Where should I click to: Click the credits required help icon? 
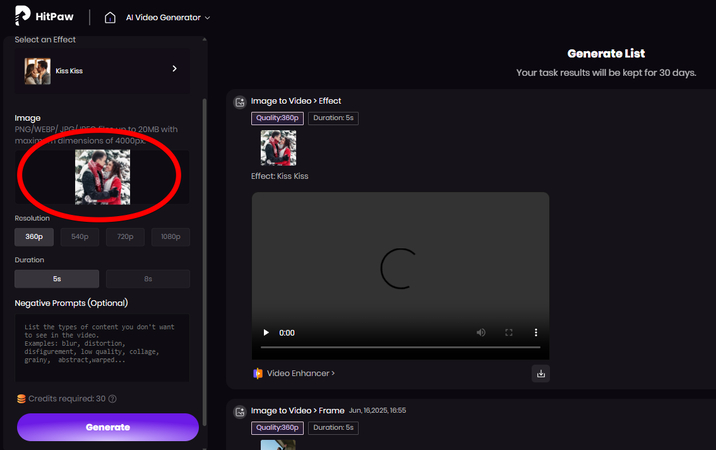[x=112, y=399]
